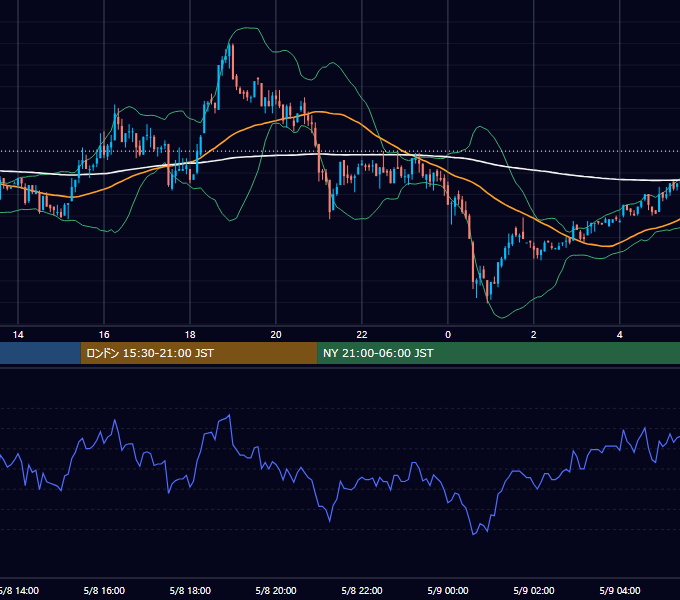
Task: Click the '5/8 22:00' label on indicator axis
Action: click(362, 591)
